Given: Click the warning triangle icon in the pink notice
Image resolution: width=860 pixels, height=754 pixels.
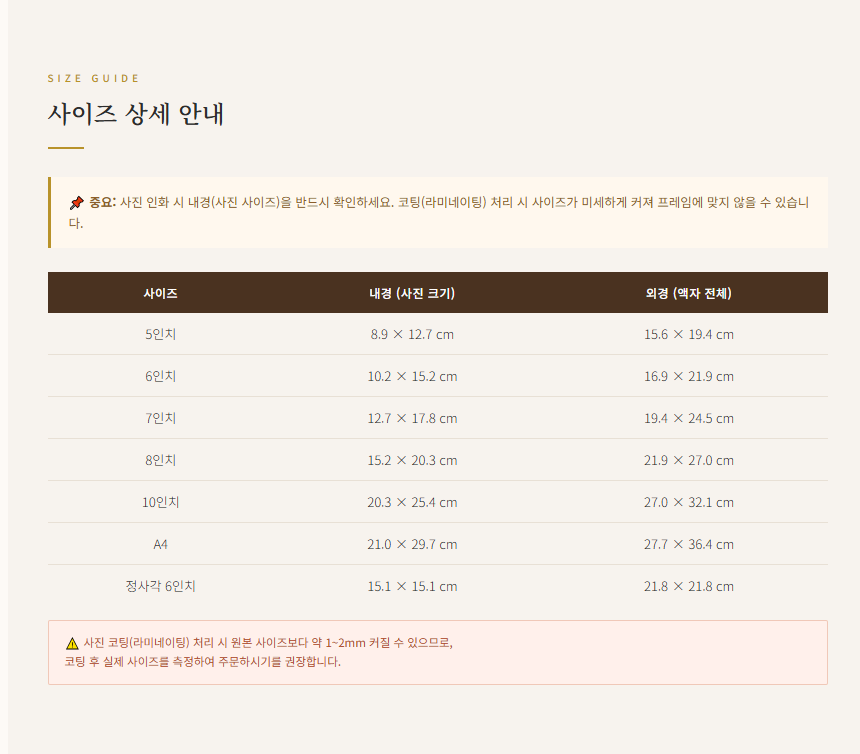Looking at the screenshot, I should point(72,643).
